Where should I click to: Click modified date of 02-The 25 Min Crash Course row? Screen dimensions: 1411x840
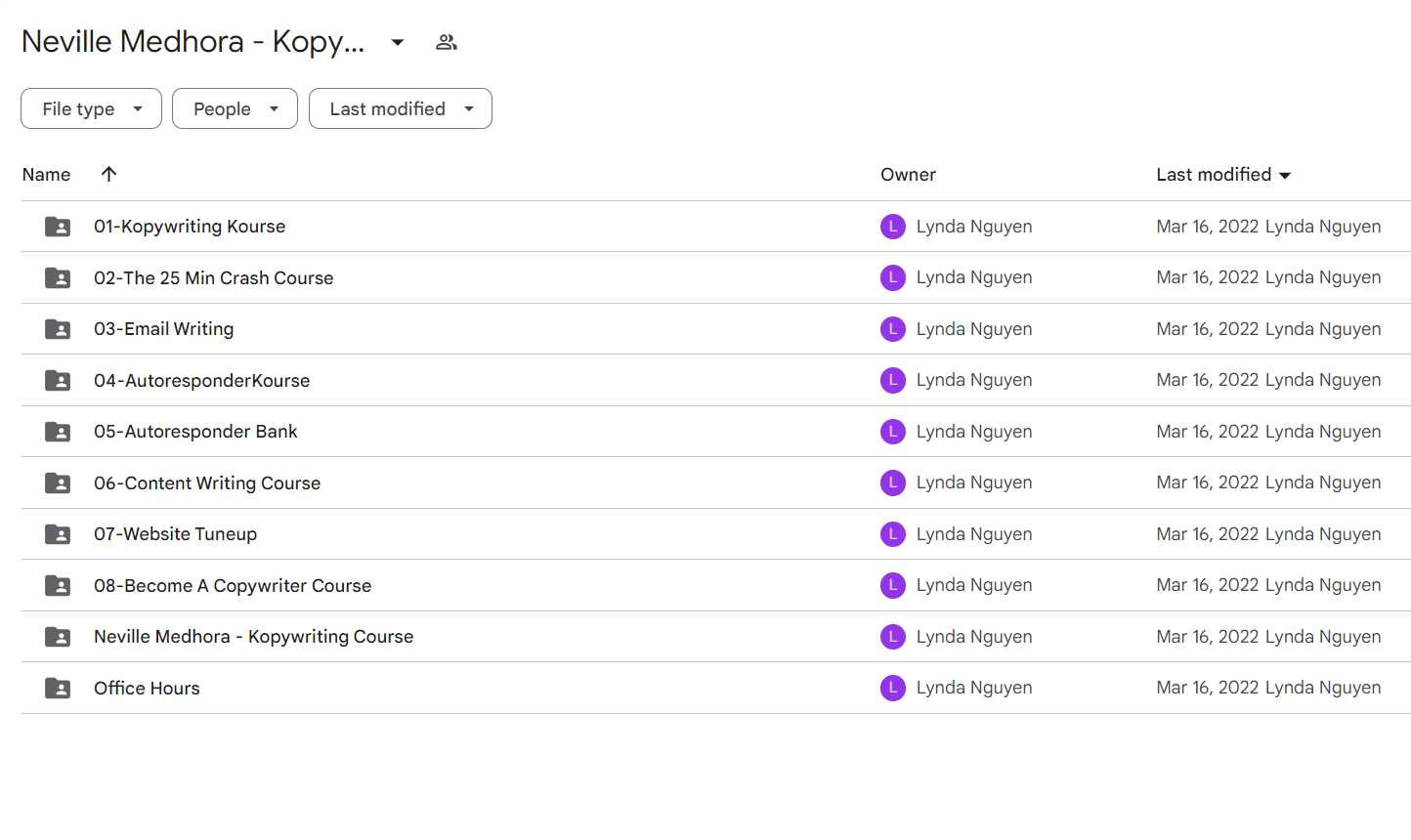pos(1207,277)
